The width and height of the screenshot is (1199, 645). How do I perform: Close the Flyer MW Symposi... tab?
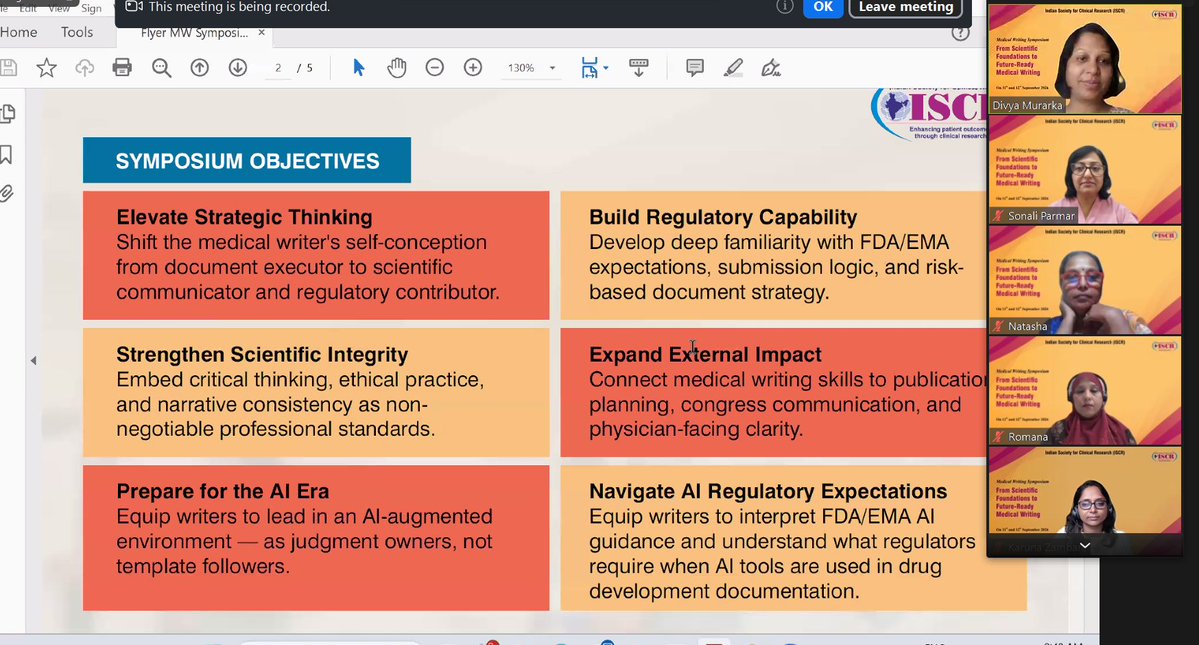262,33
